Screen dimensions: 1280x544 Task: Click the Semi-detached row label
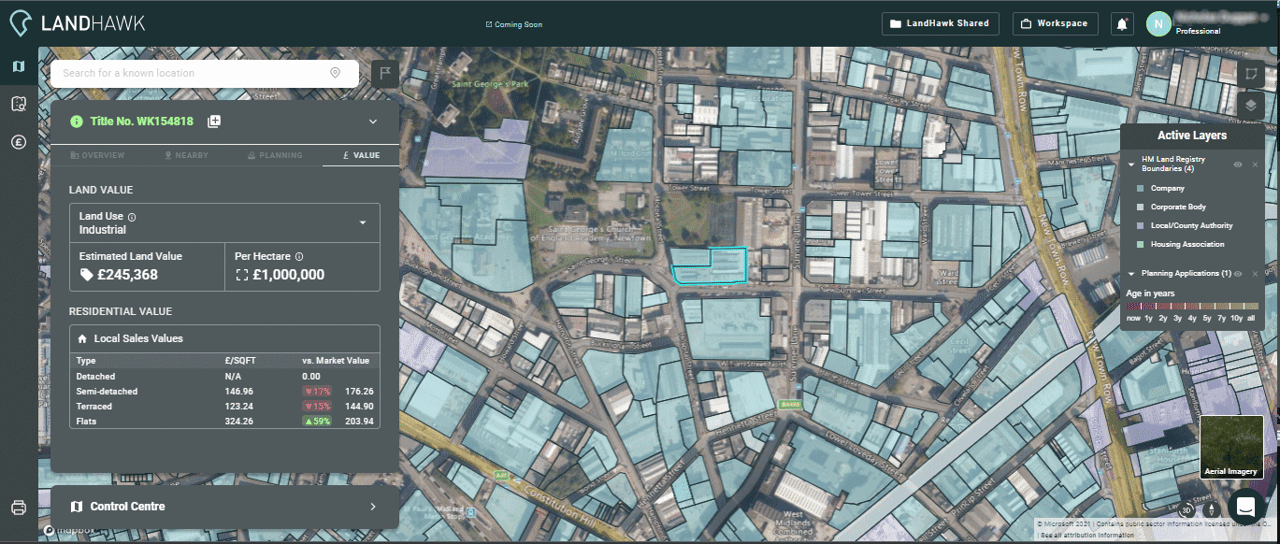click(x=107, y=392)
